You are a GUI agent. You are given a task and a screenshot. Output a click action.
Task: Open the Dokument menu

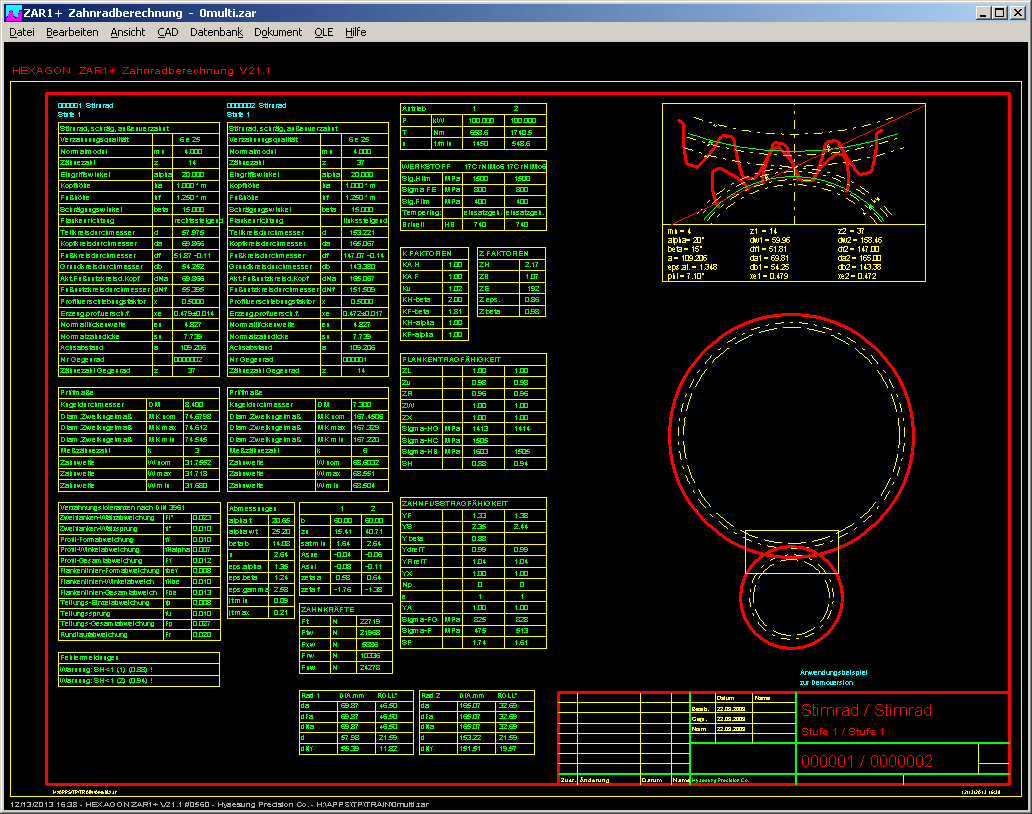277,32
